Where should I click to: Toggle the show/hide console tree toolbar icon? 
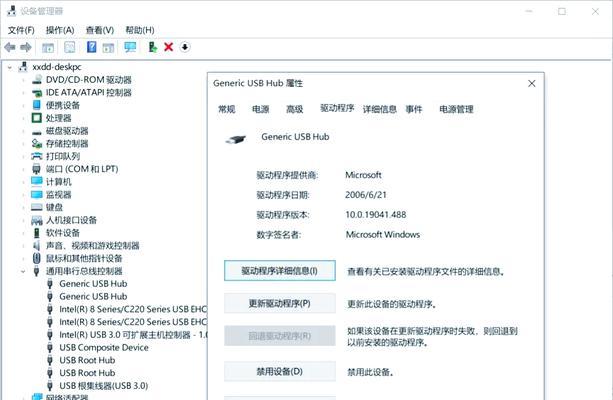point(48,48)
